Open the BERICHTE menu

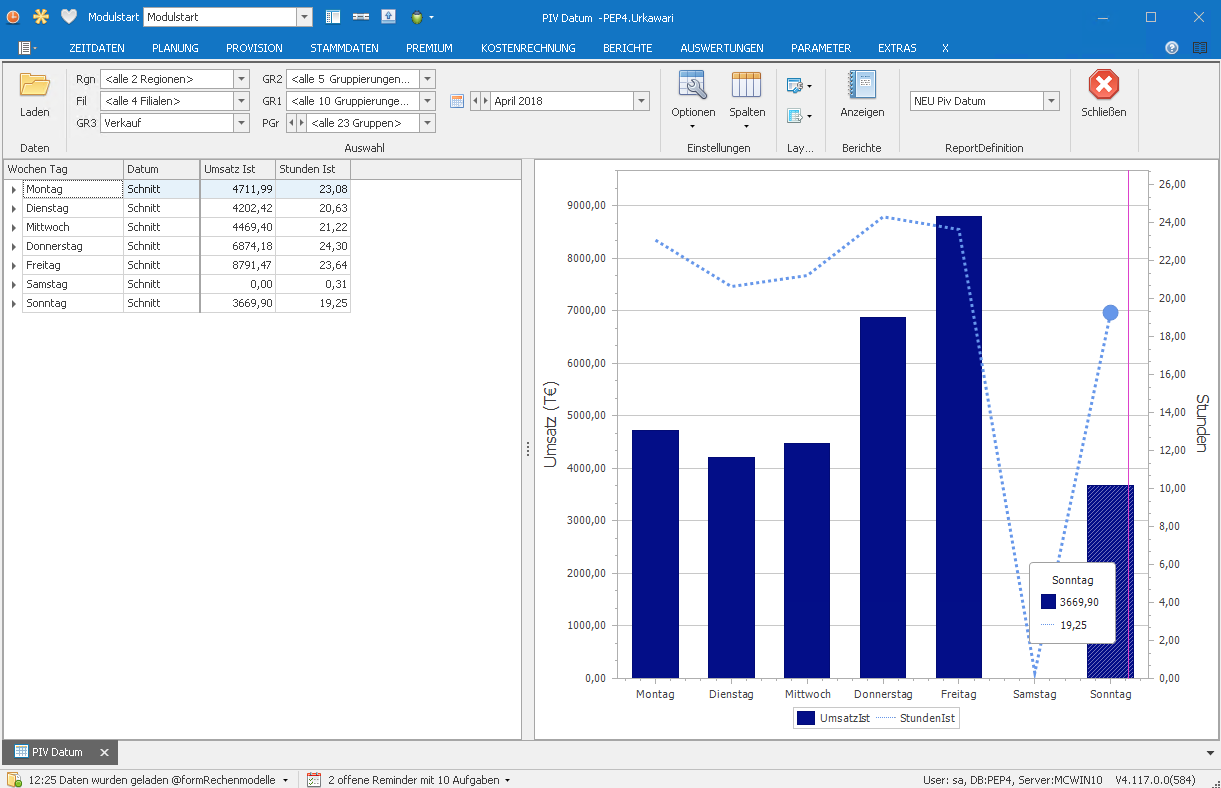[x=627, y=48]
